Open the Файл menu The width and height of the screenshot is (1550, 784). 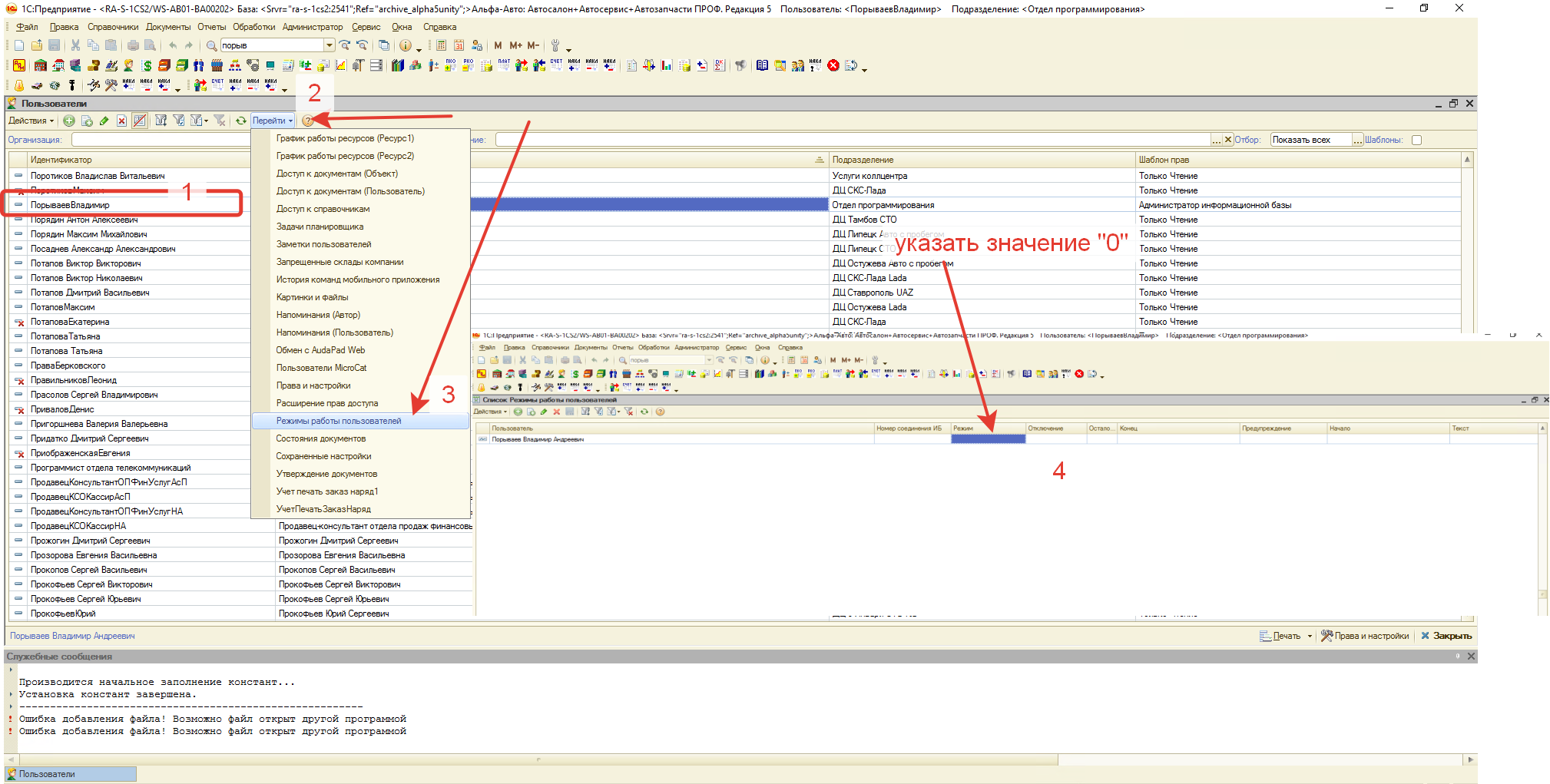tap(27, 27)
